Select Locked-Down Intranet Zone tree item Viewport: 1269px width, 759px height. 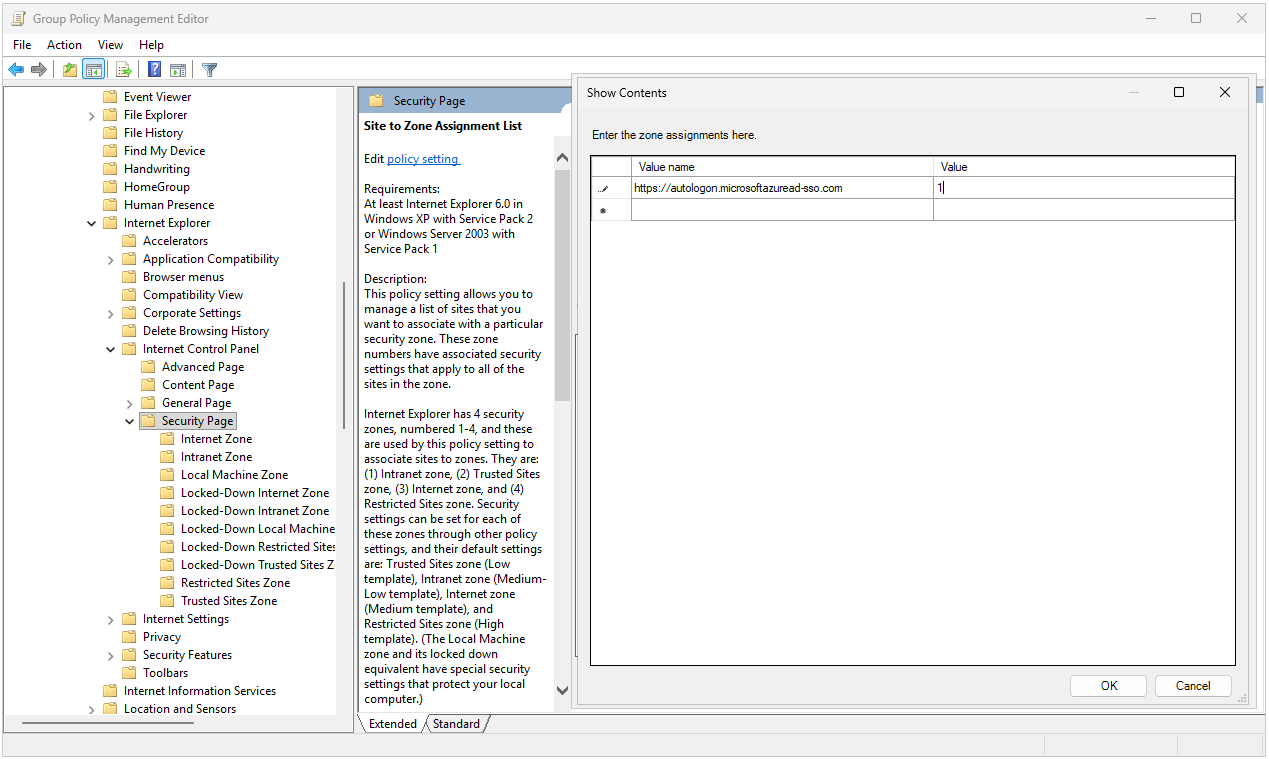click(255, 511)
